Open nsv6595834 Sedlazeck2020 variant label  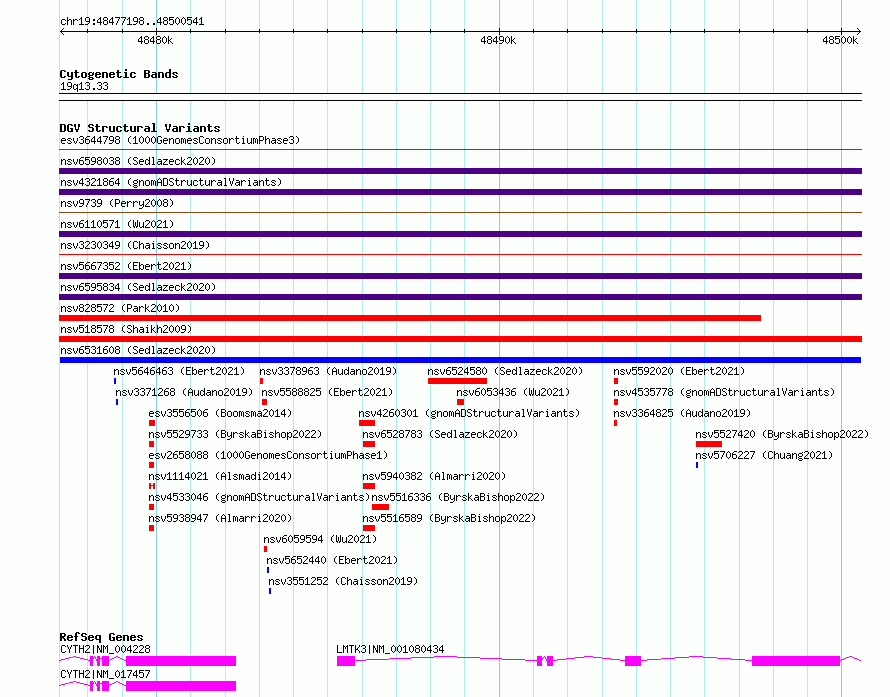pyautogui.click(x=138, y=287)
